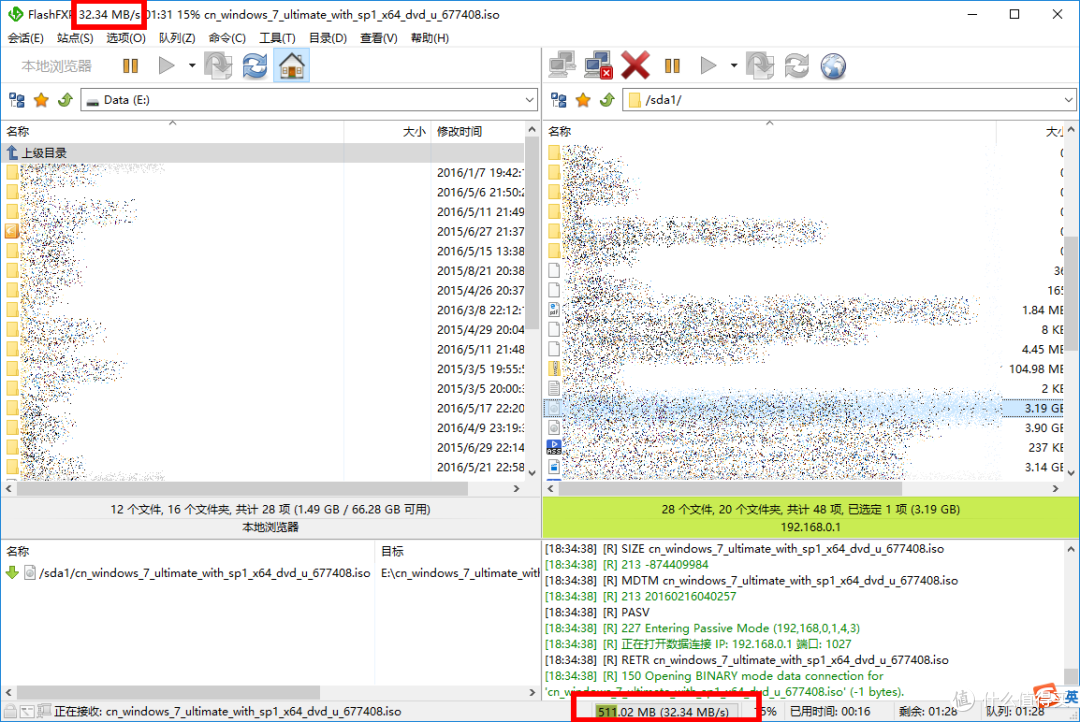
Task: Click the local pane transfer queue icon
Action: tap(218, 66)
